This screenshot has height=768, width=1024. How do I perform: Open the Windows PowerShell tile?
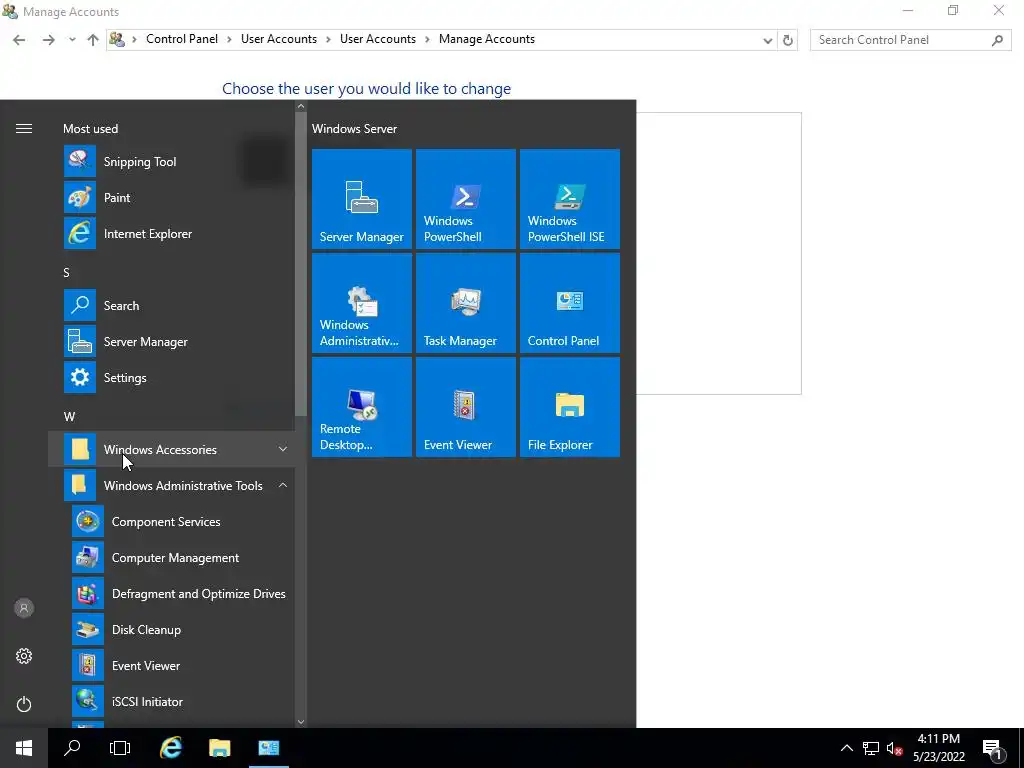(466, 199)
